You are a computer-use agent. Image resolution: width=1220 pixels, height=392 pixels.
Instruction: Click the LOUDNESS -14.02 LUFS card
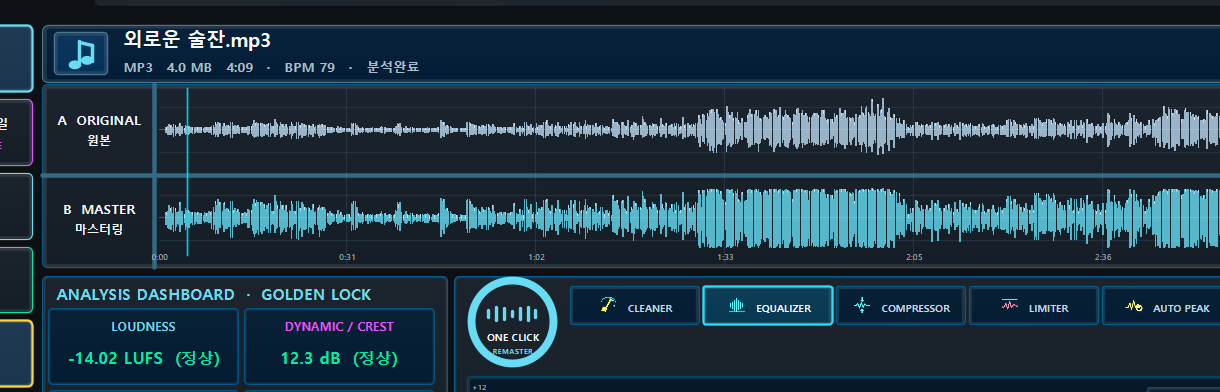pyautogui.click(x=143, y=346)
